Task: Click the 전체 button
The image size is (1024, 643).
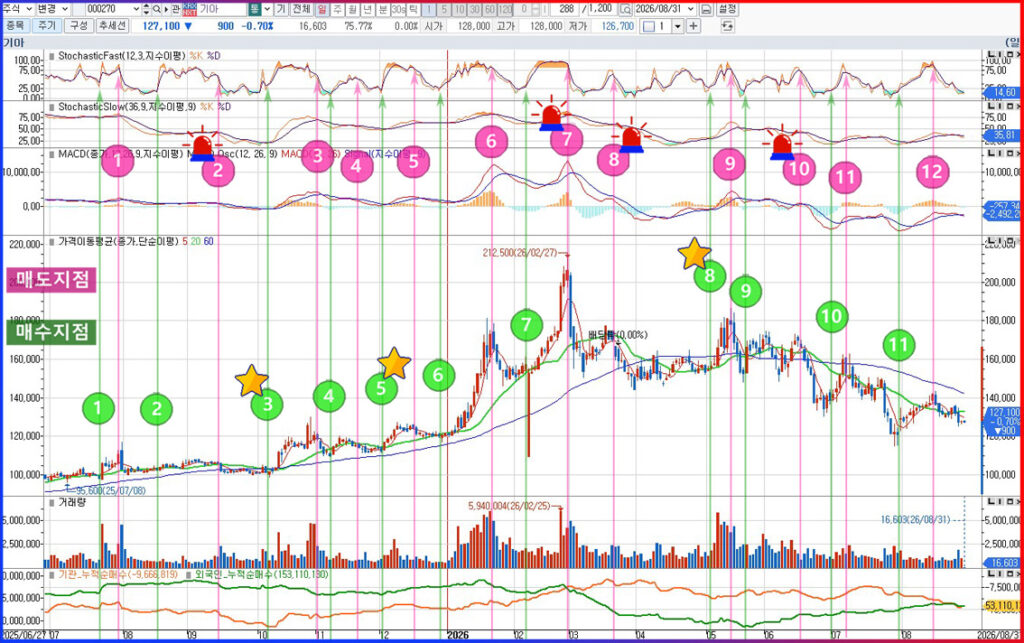Action: tap(301, 9)
